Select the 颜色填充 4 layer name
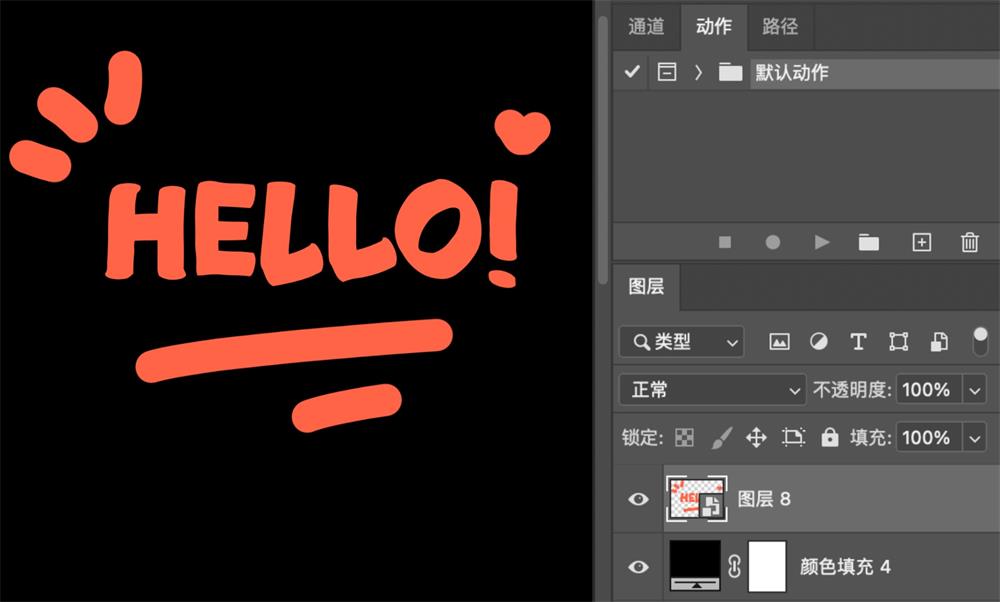 [844, 566]
